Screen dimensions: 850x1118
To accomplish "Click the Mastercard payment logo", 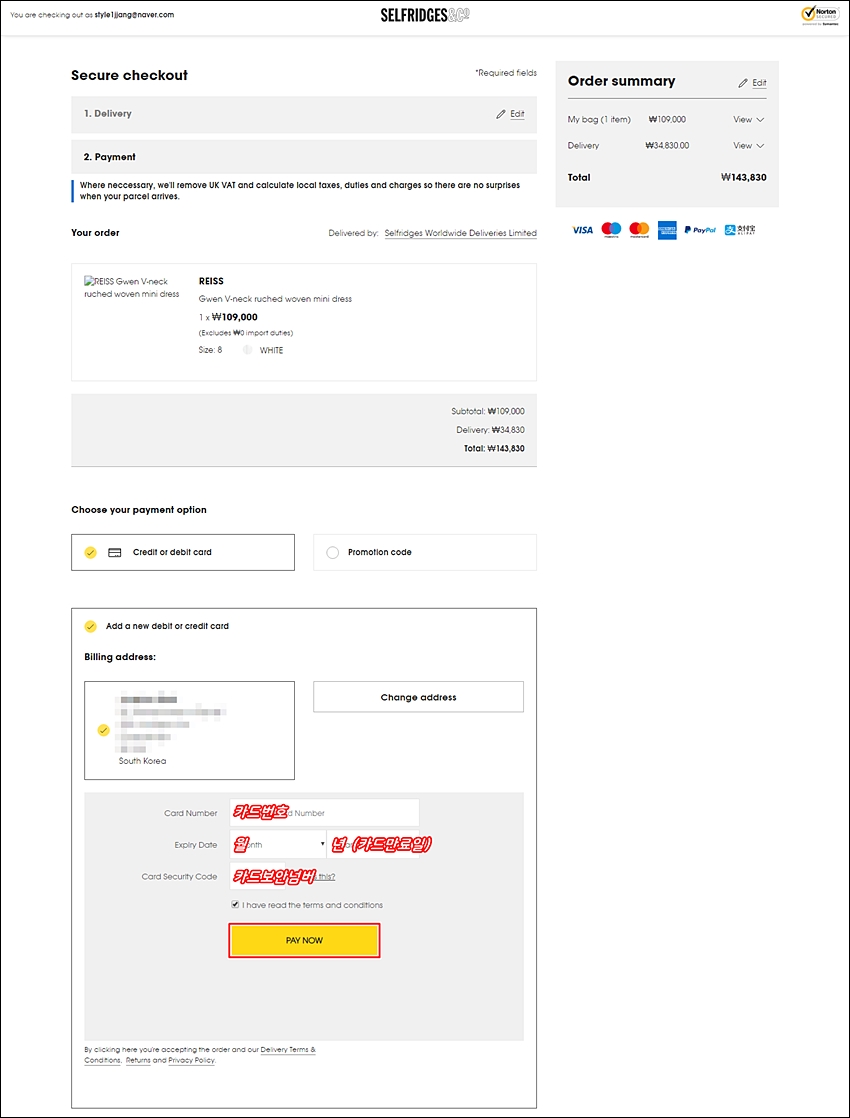I will coord(640,230).
